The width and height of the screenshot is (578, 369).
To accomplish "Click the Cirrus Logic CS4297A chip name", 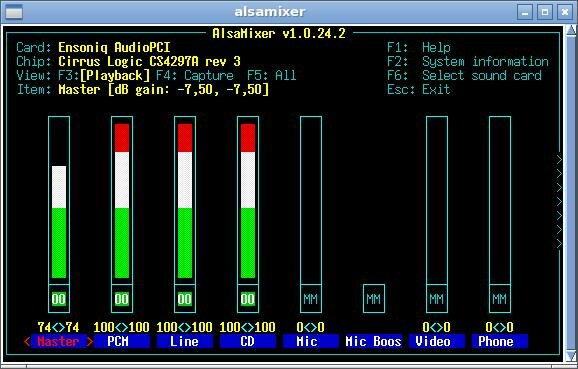I will coord(150,62).
